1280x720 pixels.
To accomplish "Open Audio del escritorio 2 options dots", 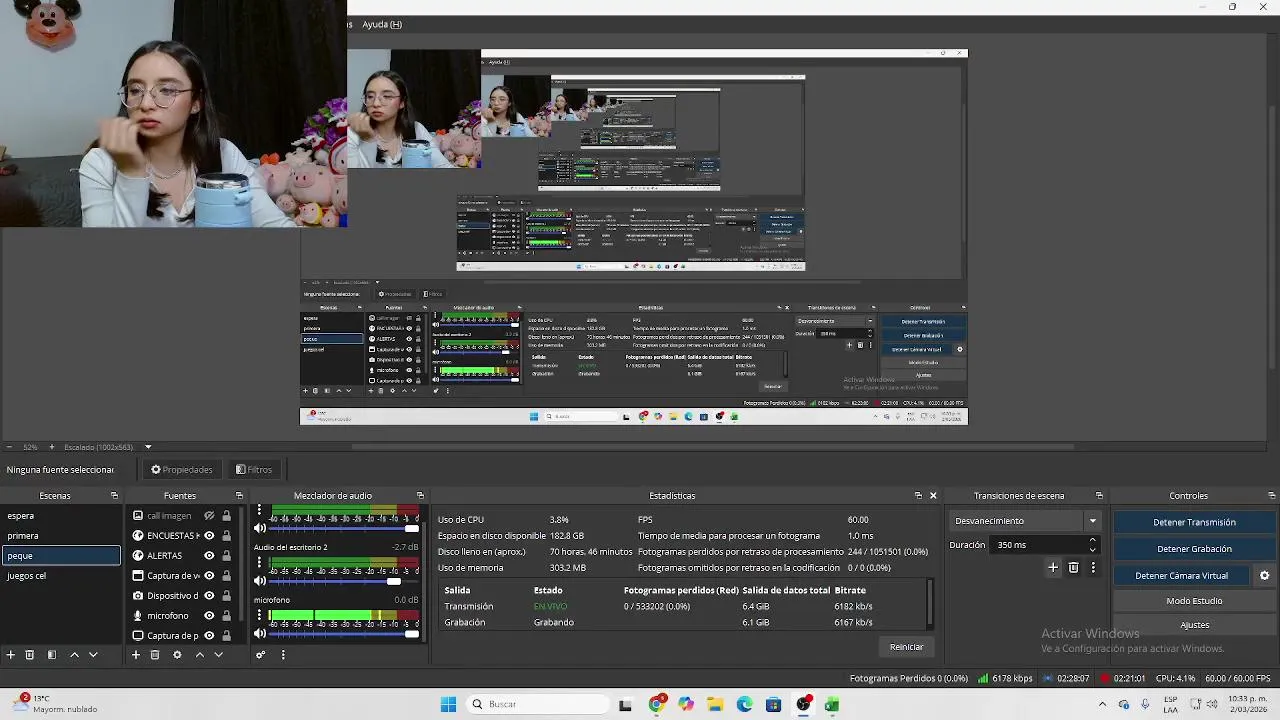I will pos(259,563).
